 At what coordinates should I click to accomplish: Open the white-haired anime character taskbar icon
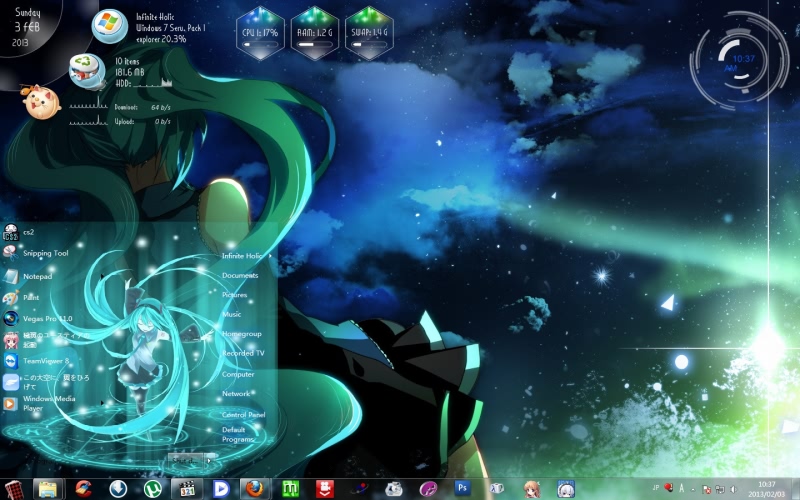coord(566,489)
